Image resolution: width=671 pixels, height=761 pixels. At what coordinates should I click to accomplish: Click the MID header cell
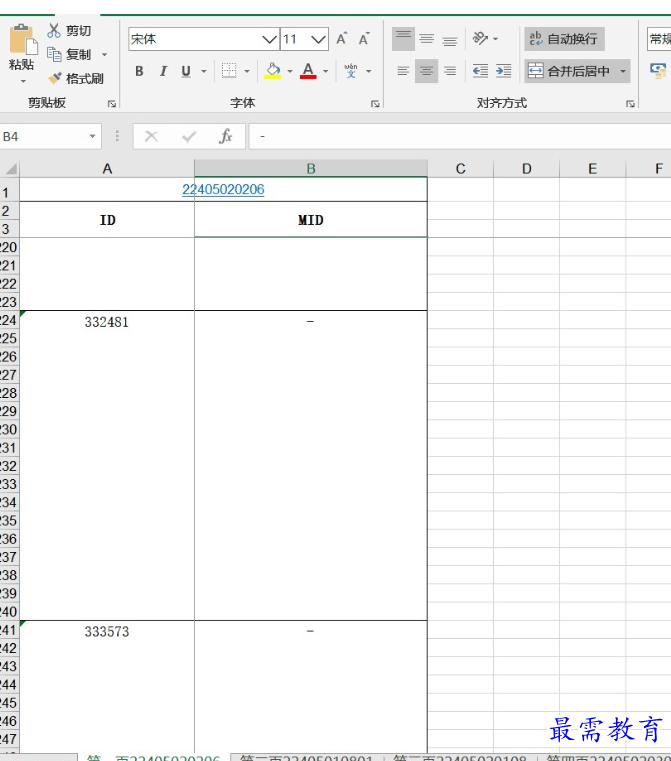311,220
